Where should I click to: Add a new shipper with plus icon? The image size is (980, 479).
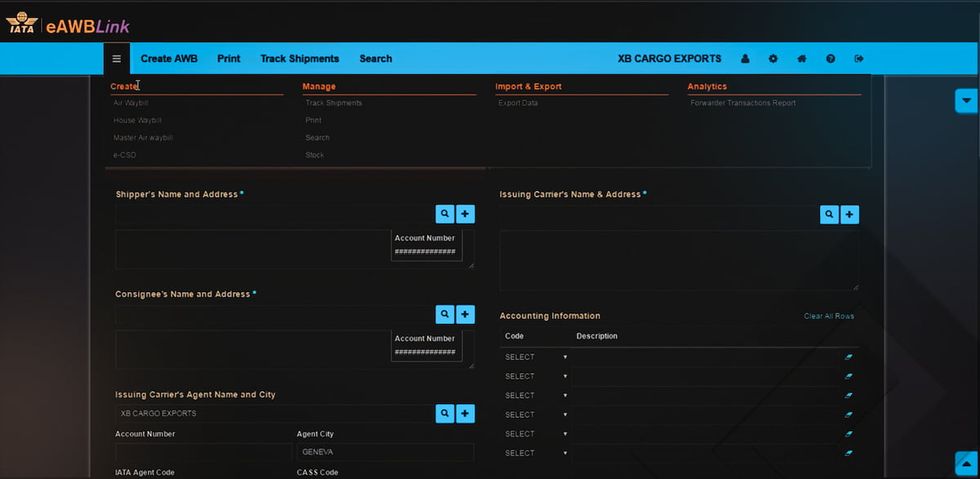pyautogui.click(x=465, y=214)
